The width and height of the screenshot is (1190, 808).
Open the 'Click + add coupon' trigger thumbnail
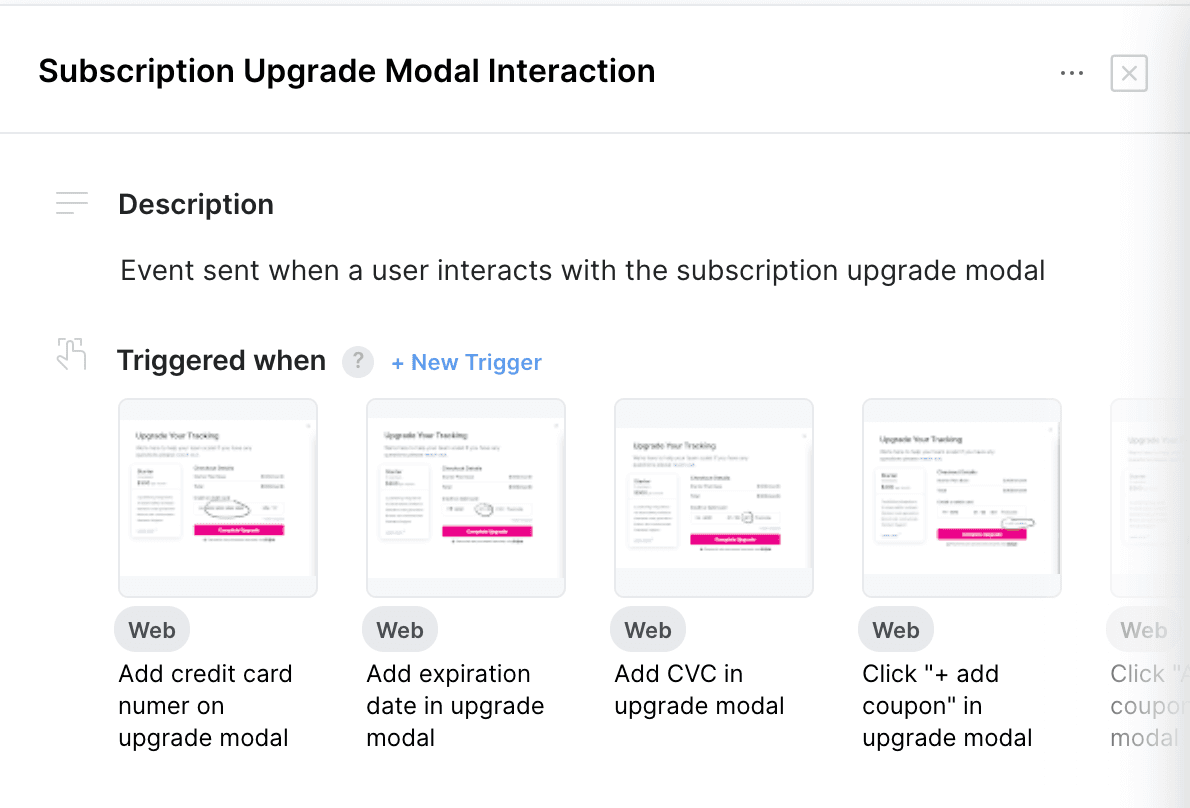coord(961,497)
